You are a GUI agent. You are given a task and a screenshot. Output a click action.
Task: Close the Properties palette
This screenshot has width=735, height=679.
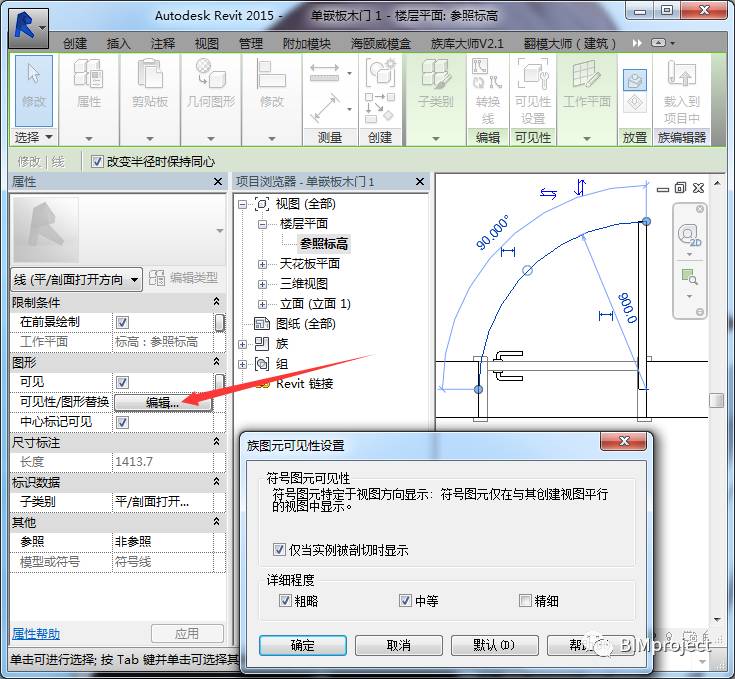coord(218,181)
